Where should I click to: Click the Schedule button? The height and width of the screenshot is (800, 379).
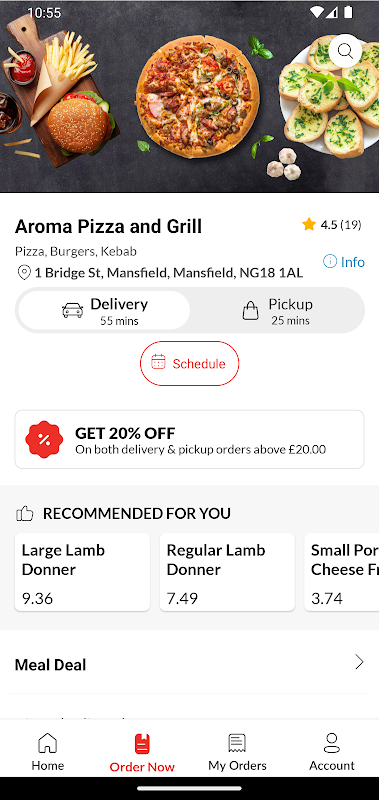click(x=189, y=363)
